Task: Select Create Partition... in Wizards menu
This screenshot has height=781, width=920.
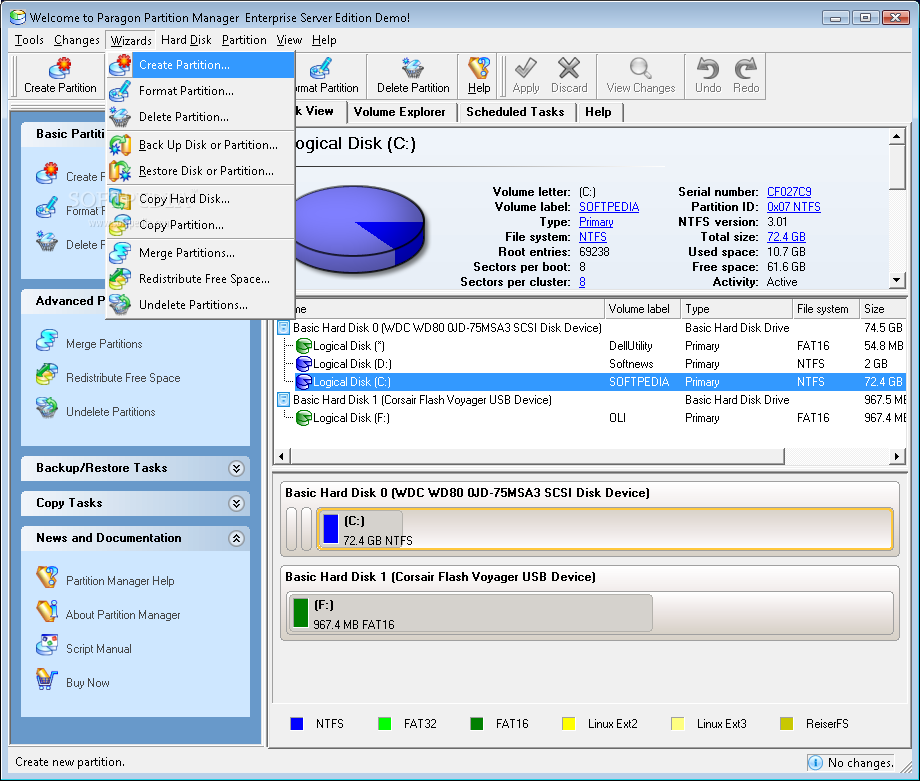Action: point(201,65)
